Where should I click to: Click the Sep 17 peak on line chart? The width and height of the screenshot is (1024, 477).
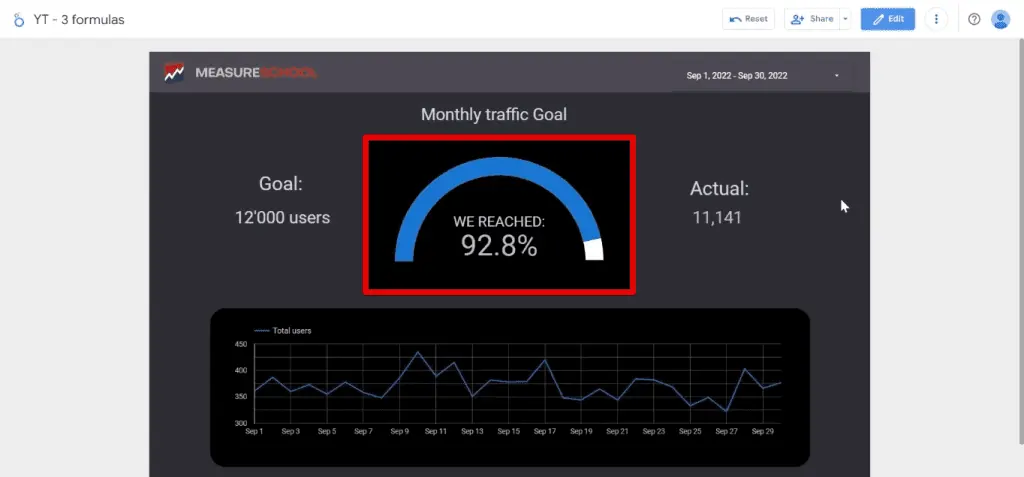[x=545, y=360]
